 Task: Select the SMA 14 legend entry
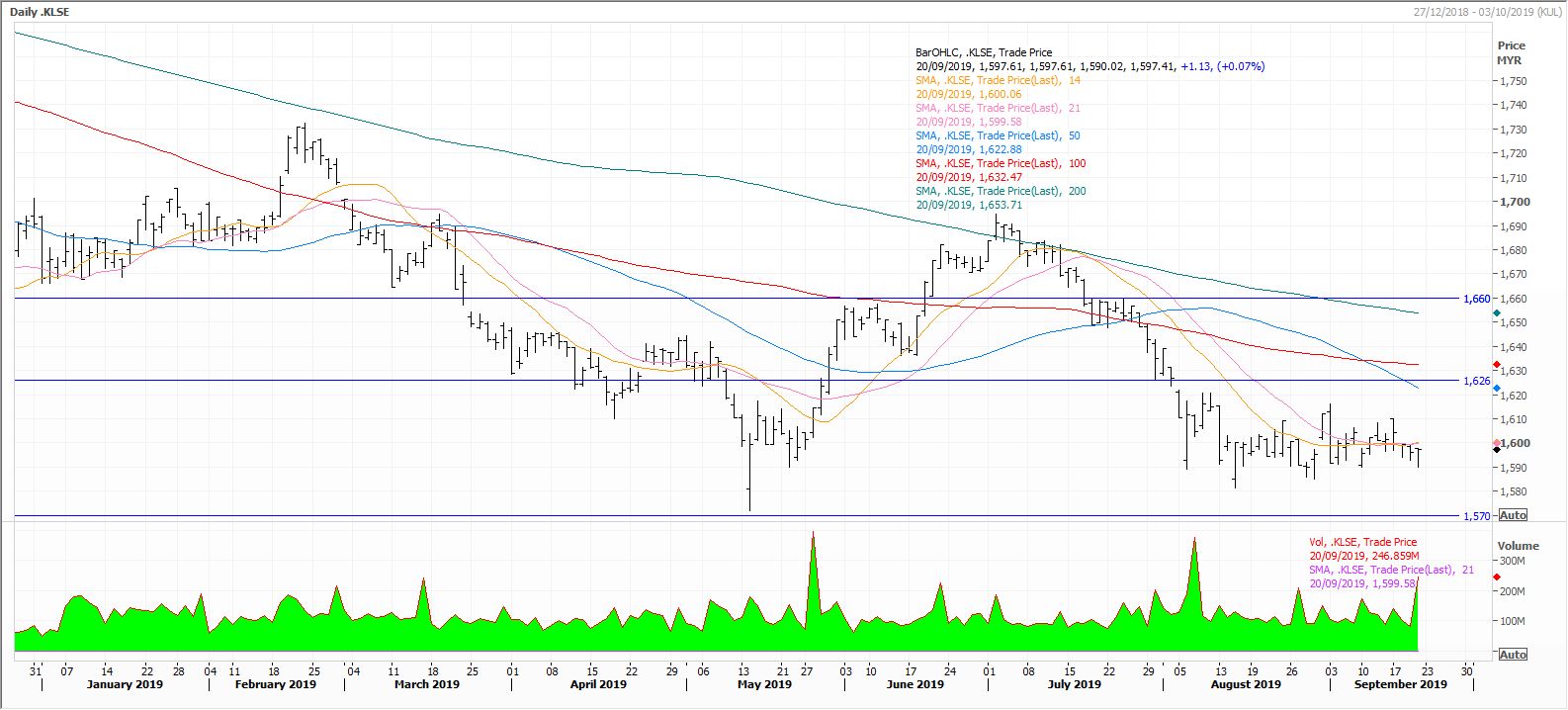[x=998, y=80]
